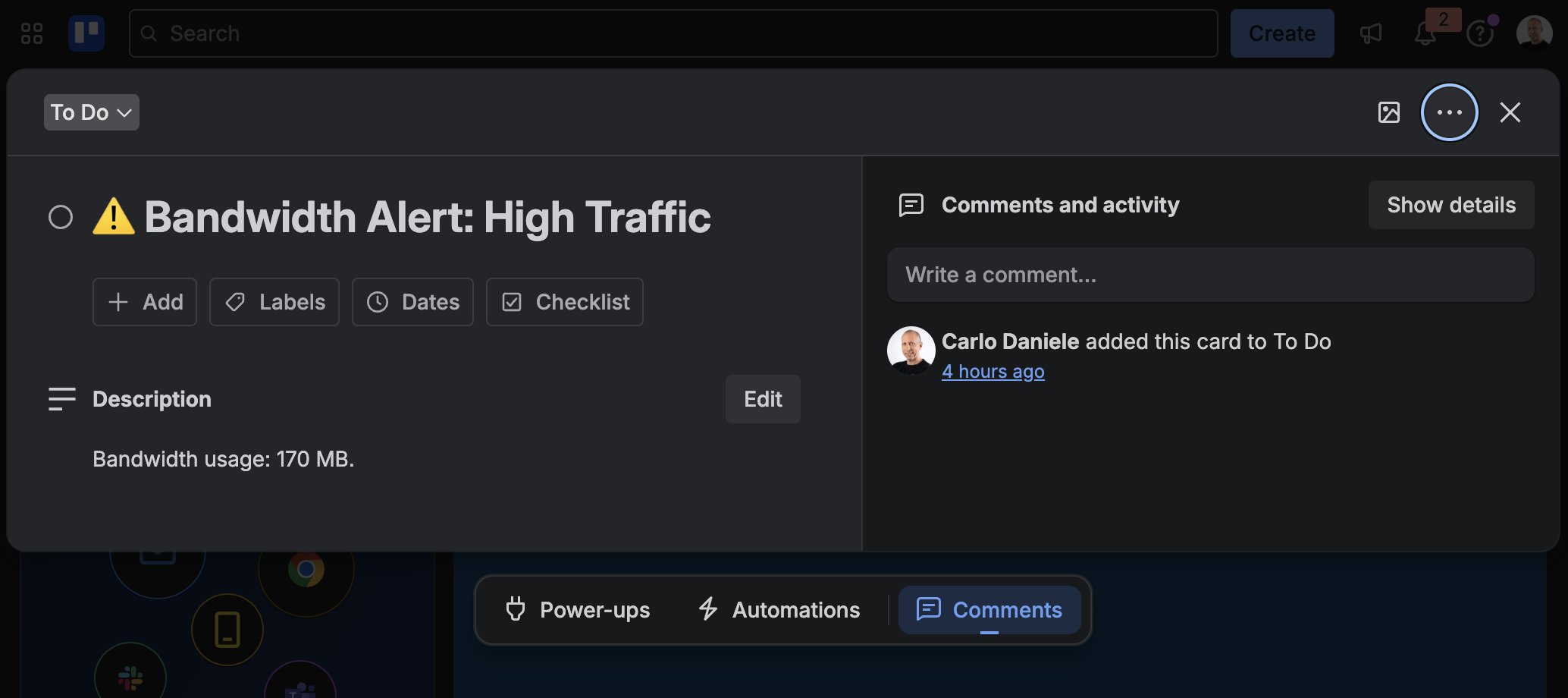1568x698 pixels.
Task: Click Carlo Daniele's profile avatar
Action: point(911,351)
